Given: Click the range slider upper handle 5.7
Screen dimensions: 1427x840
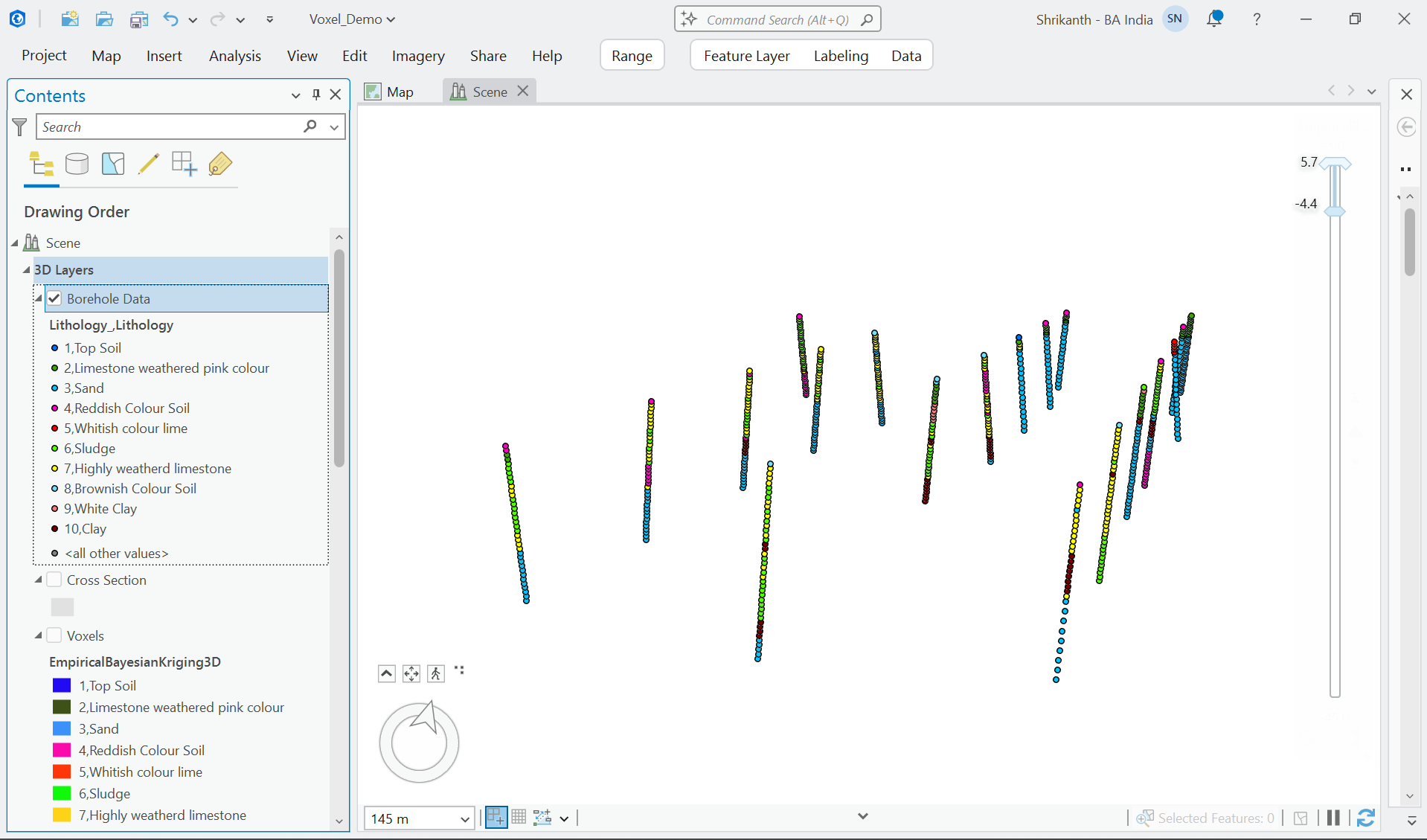Looking at the screenshot, I should coord(1335,163).
